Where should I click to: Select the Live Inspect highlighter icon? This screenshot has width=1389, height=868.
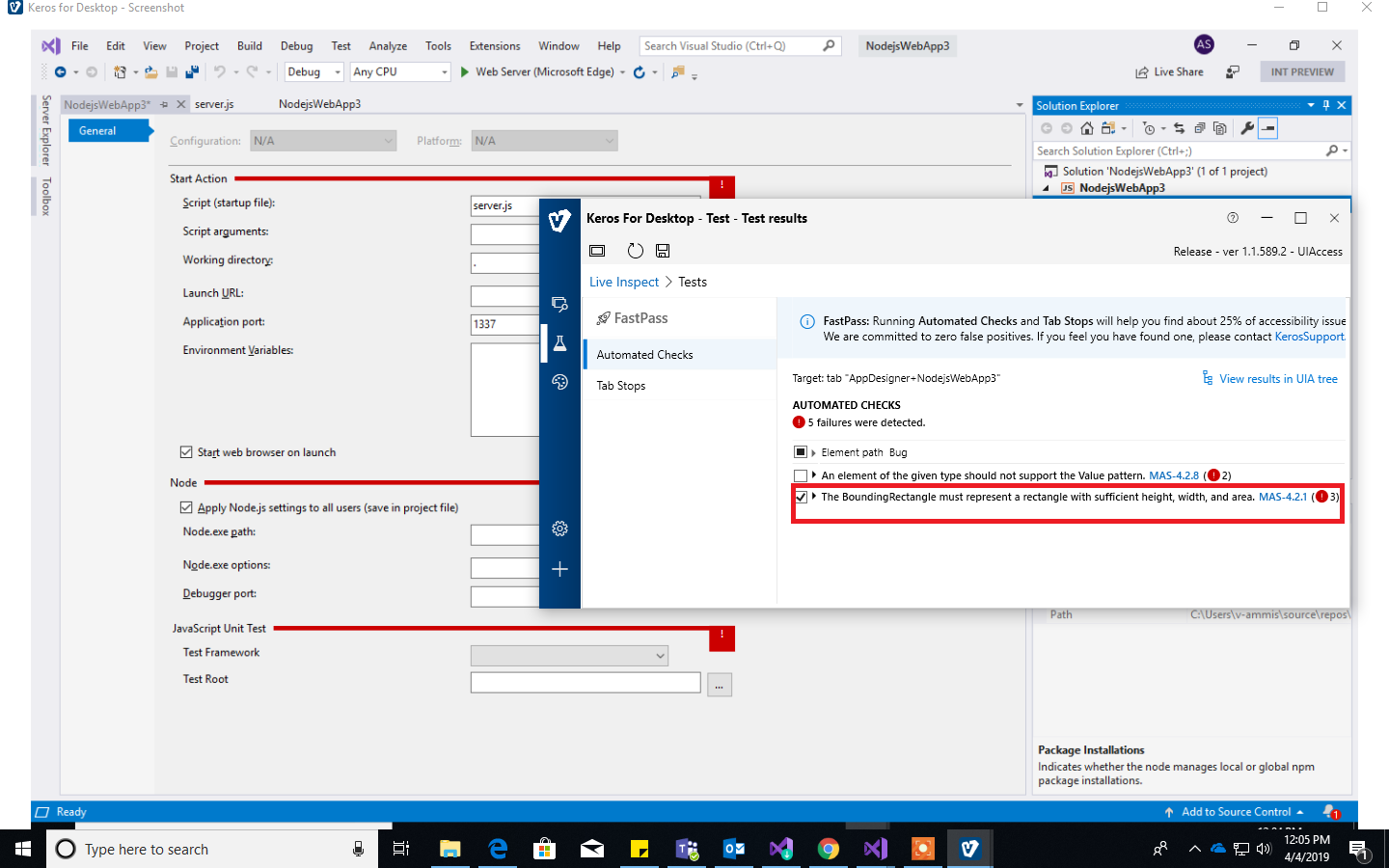tap(559, 303)
